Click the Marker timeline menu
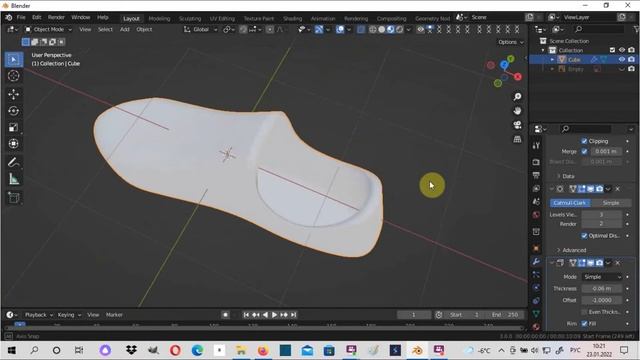640x360 pixels. click(x=114, y=315)
